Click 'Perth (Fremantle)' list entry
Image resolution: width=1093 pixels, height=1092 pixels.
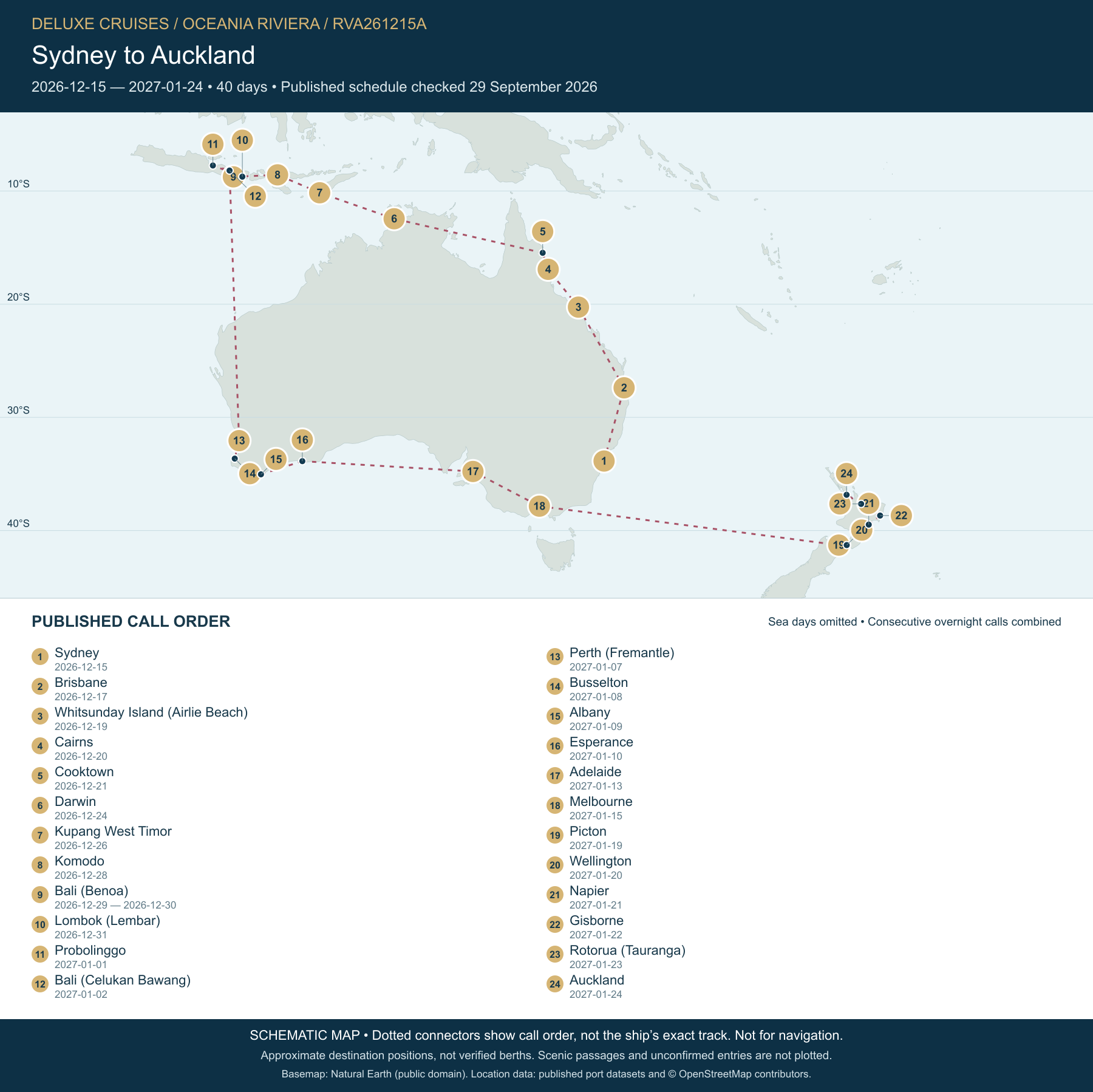(x=622, y=653)
